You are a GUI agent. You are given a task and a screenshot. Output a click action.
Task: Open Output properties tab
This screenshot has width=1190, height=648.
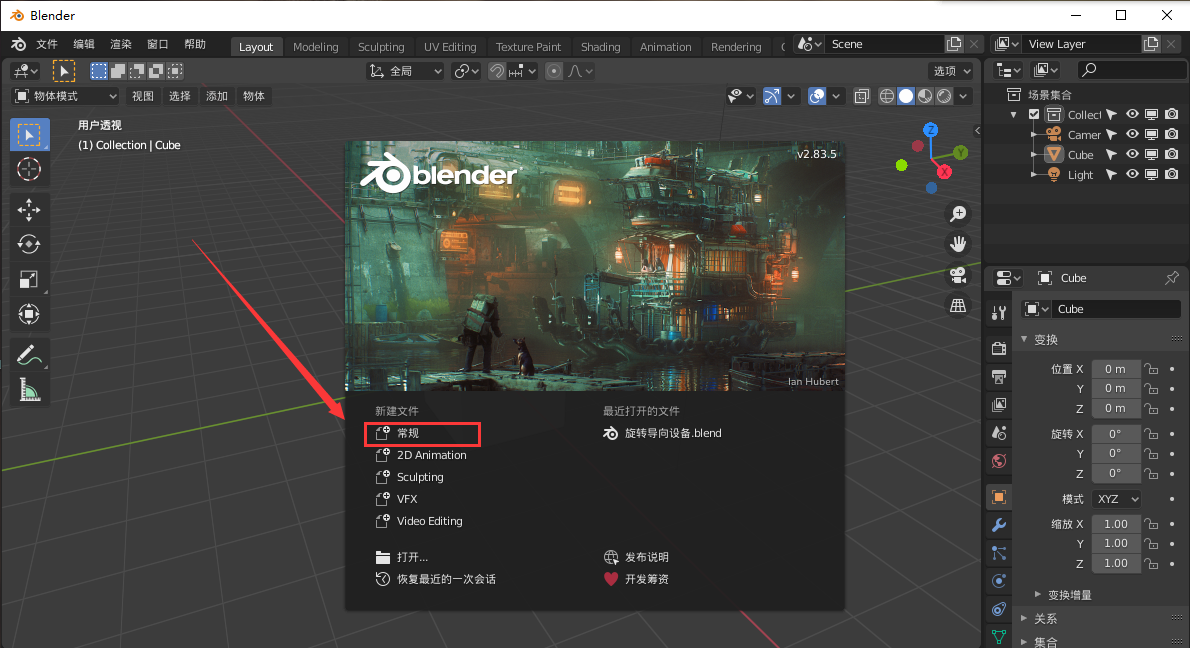[x=999, y=376]
